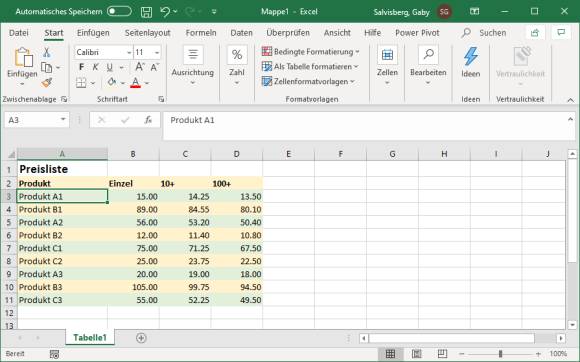
Task: Open the Zwischenablage dialog launcher
Action: click(x=64, y=99)
